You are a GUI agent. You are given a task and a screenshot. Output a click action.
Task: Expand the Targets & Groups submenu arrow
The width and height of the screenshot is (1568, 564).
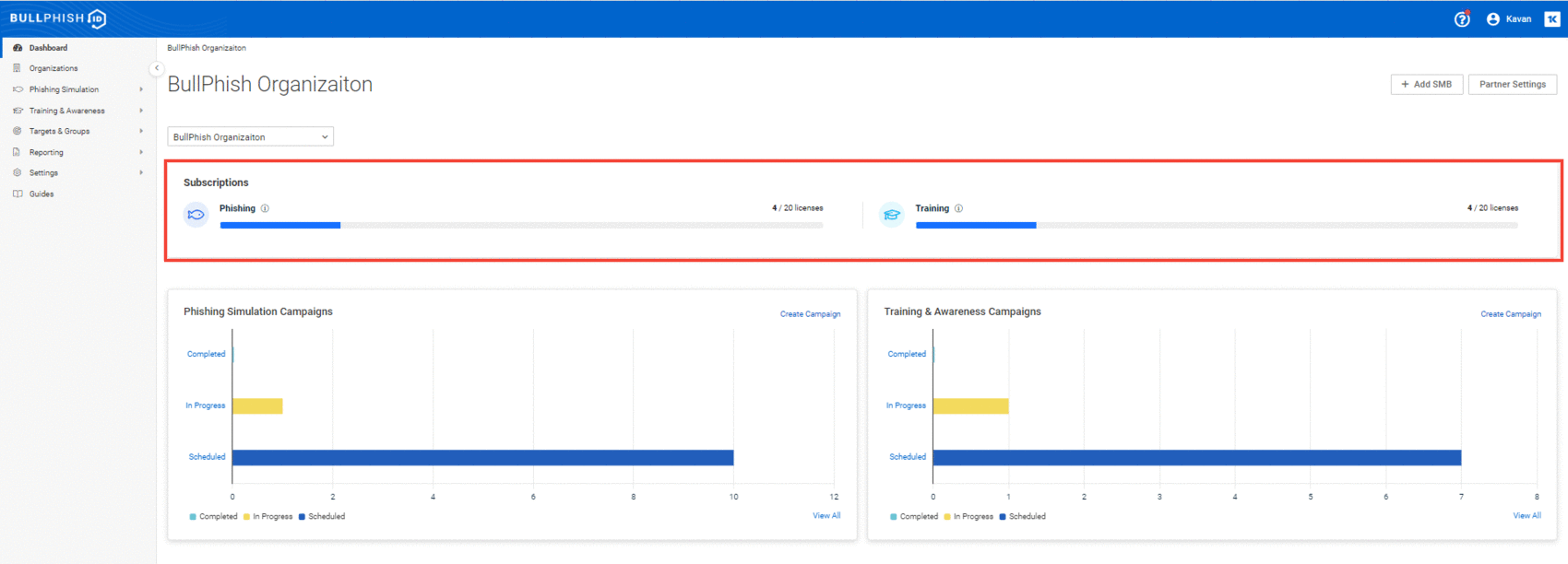(141, 131)
